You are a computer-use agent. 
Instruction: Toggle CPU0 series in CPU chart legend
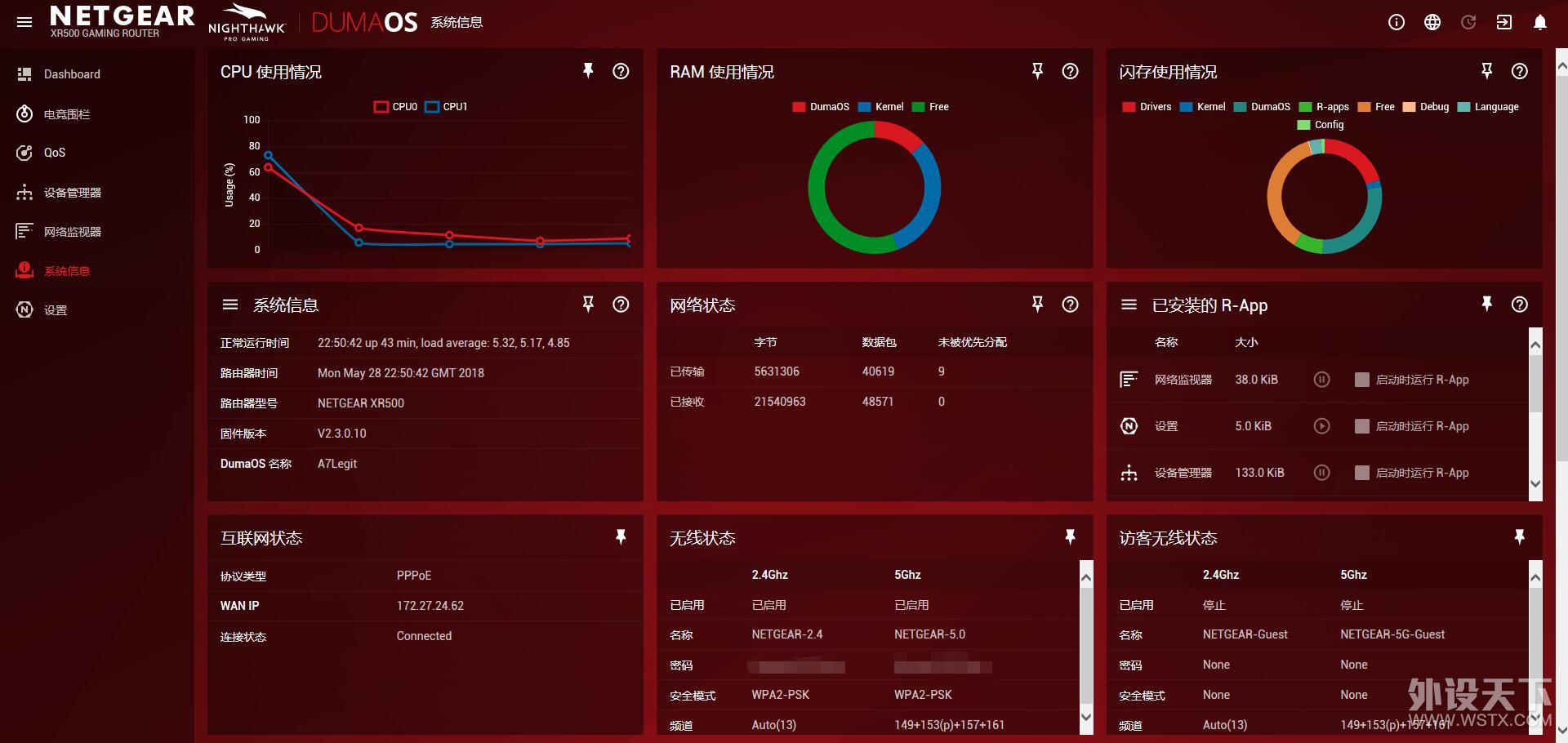click(x=395, y=107)
